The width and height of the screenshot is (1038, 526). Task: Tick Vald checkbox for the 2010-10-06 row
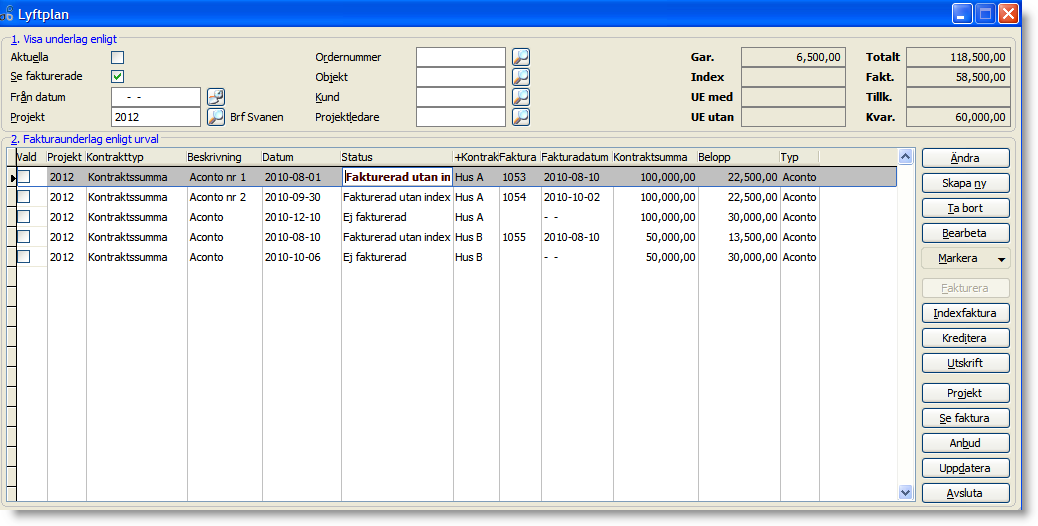24,256
